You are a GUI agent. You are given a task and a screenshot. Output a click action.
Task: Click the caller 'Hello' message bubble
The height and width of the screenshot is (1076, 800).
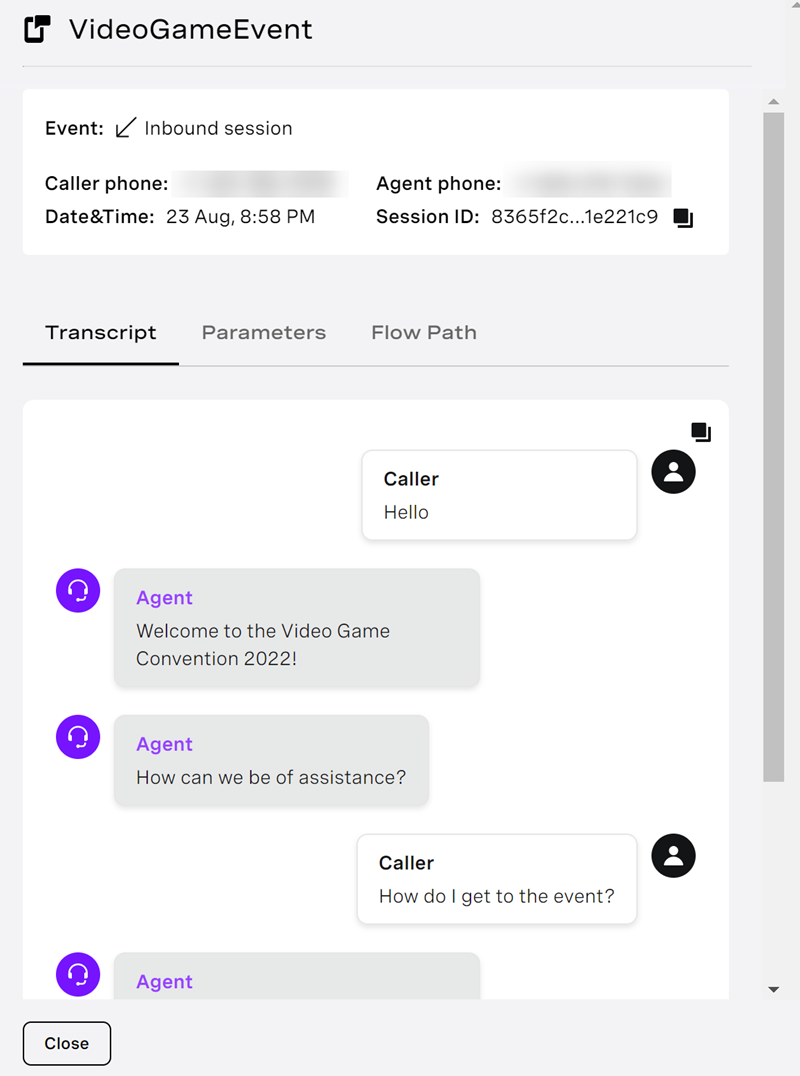click(x=499, y=495)
